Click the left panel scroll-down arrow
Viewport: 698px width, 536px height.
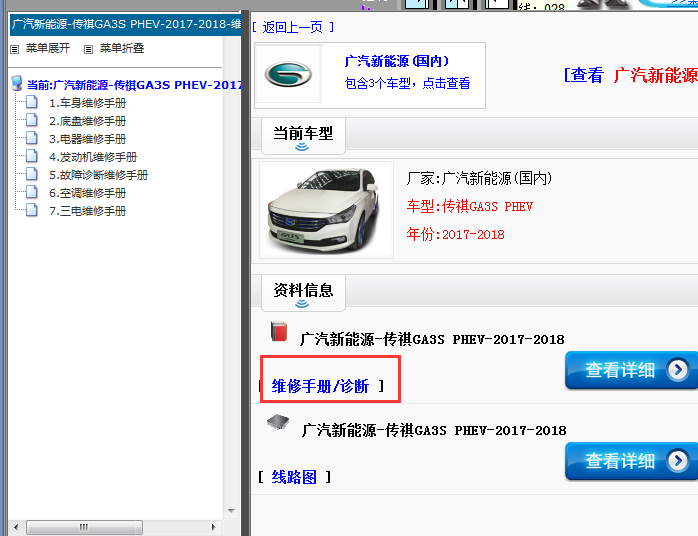pos(231,511)
